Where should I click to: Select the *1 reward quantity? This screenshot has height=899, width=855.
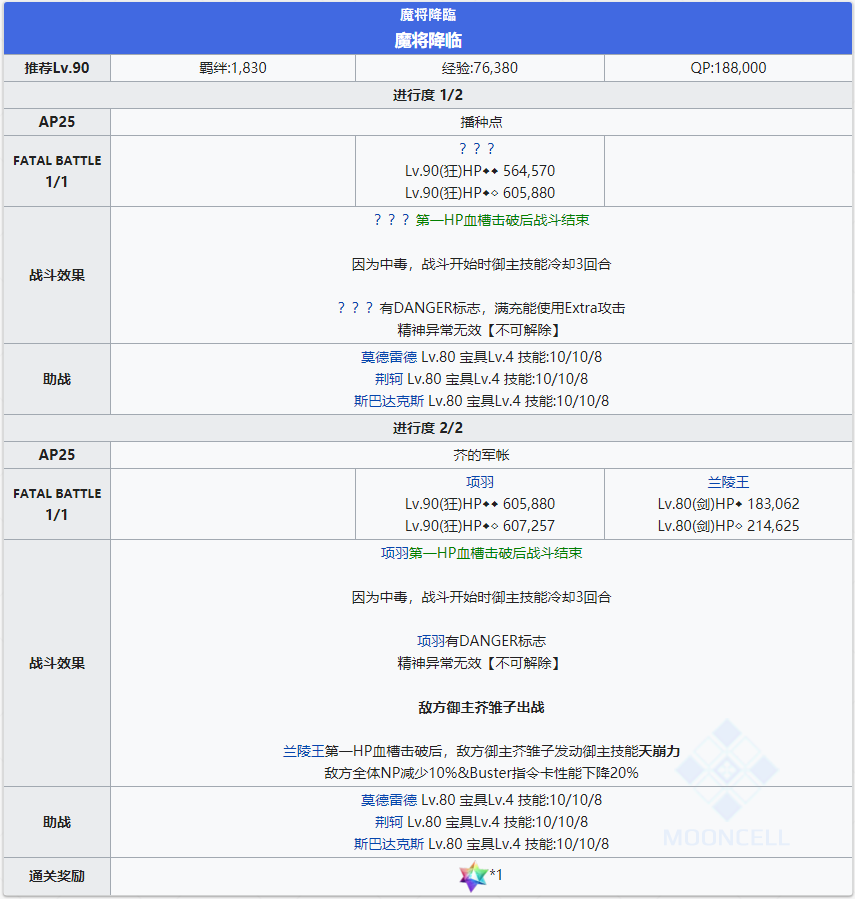pos(496,875)
